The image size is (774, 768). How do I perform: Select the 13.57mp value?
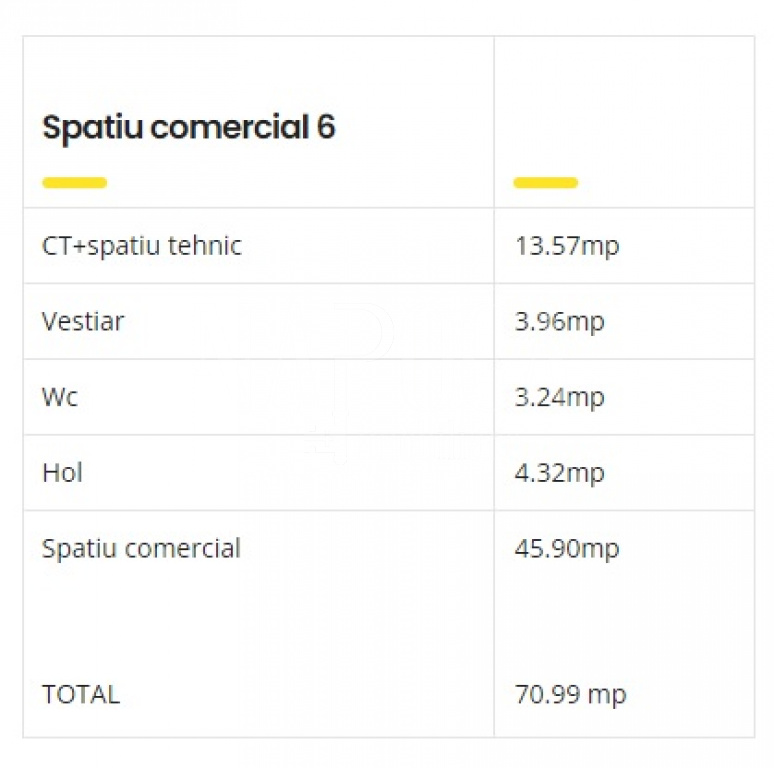(x=567, y=246)
